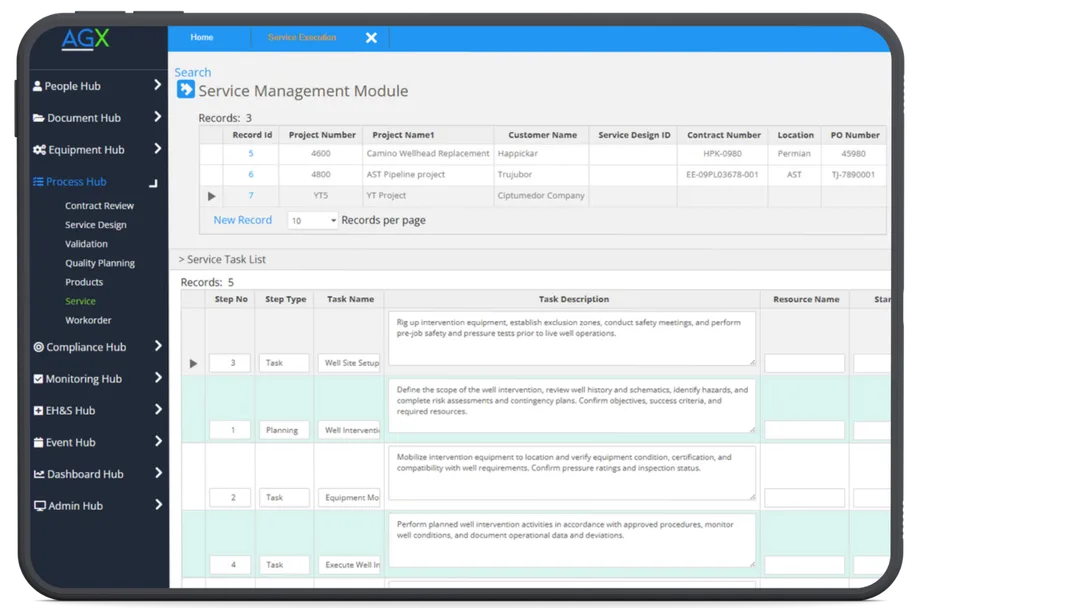The width and height of the screenshot is (1080, 608).
Task: Click the Equipment Mo task name field
Action: pos(349,497)
